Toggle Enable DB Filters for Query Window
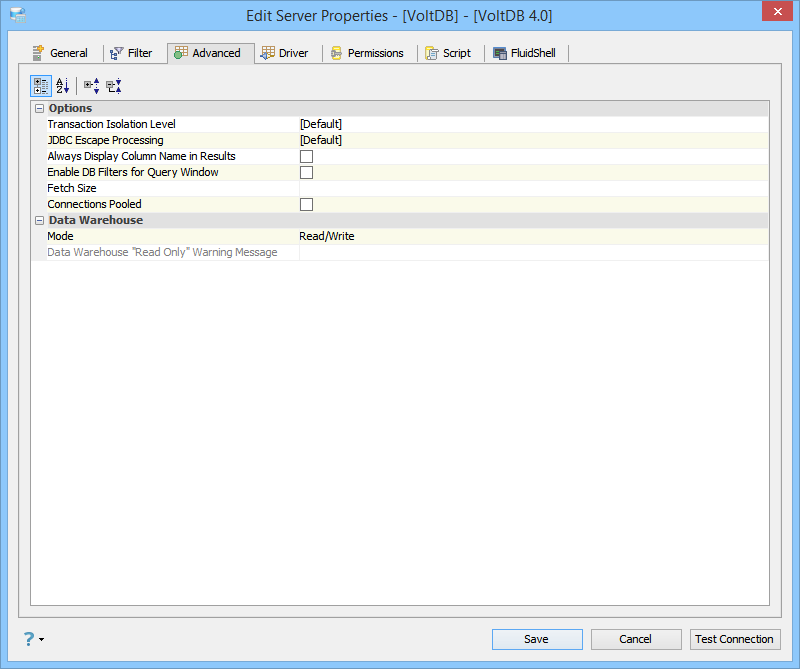This screenshot has height=669, width=800. point(306,172)
